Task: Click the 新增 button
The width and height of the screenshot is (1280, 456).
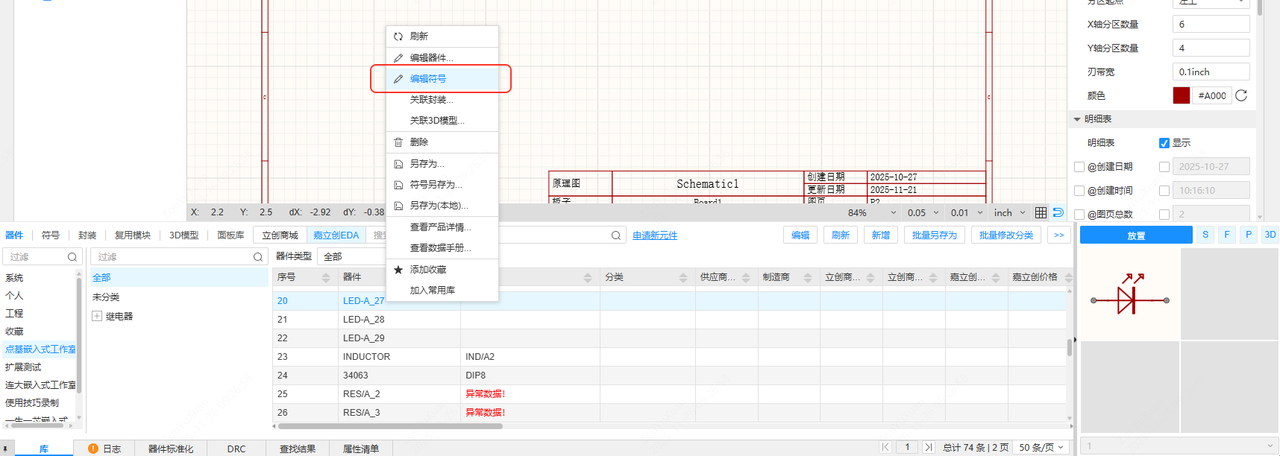Action: pos(879,235)
